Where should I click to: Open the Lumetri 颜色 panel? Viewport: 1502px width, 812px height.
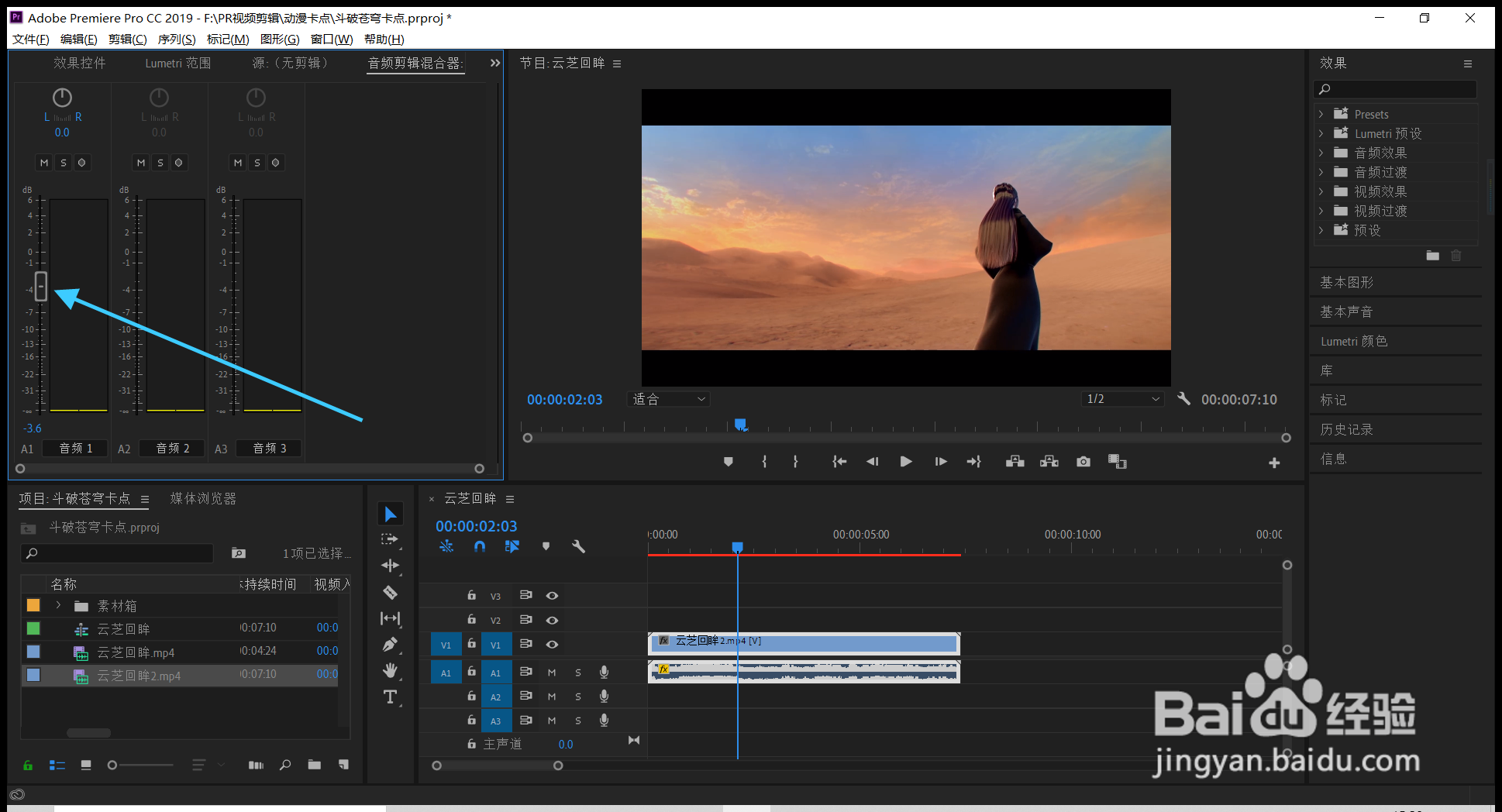(x=1353, y=342)
